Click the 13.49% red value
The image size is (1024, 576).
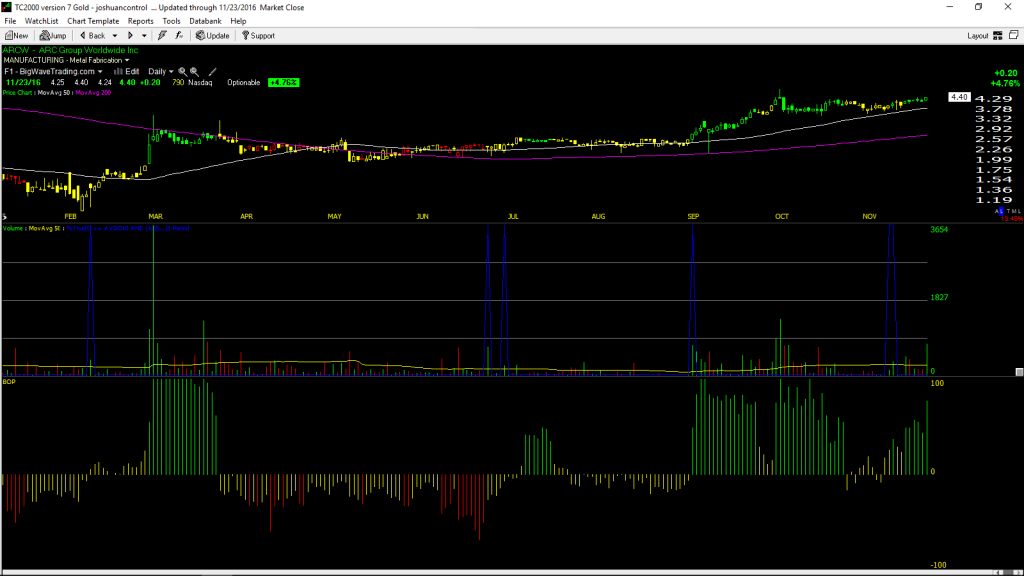coord(1012,218)
